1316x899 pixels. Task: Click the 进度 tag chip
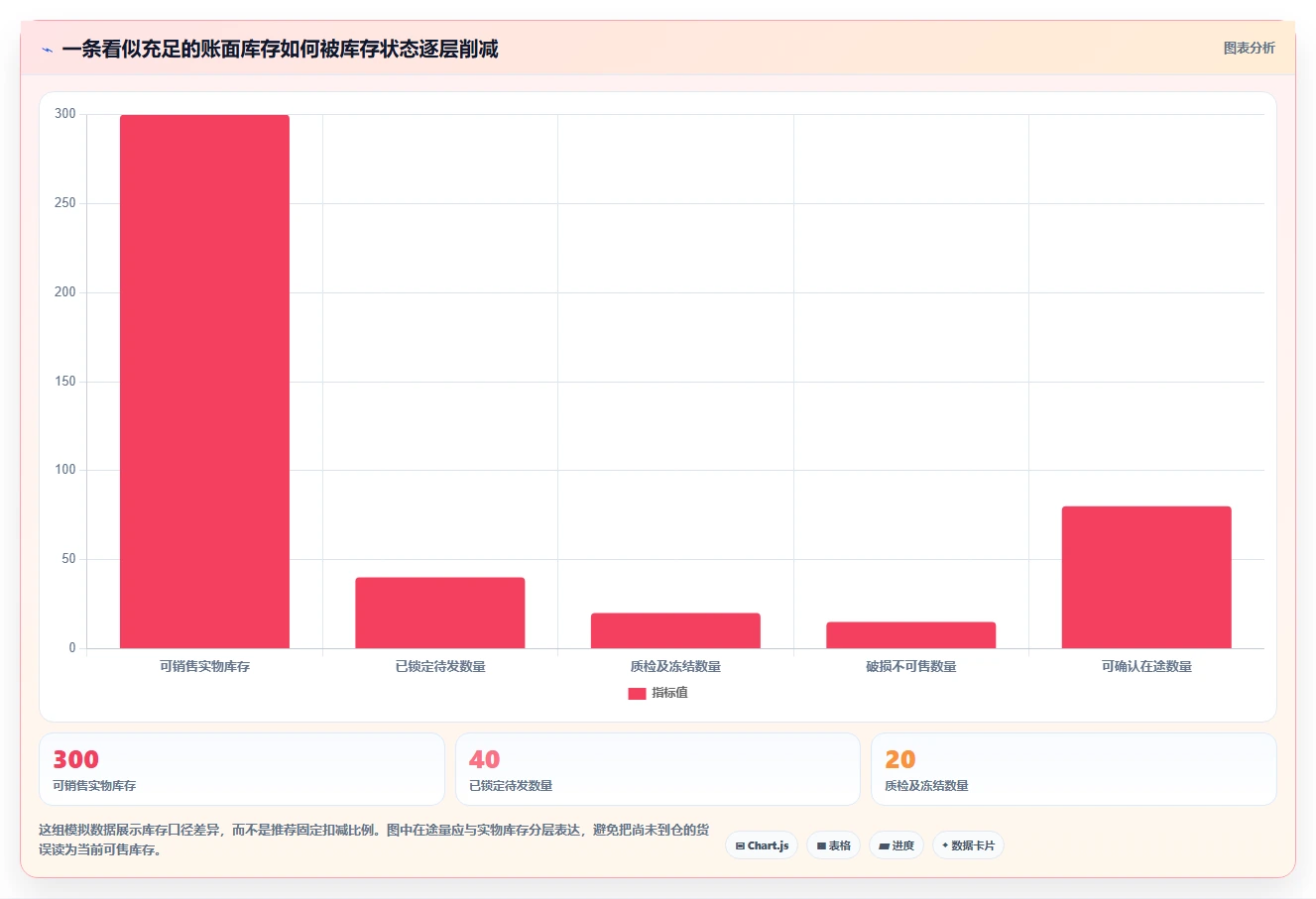click(x=897, y=845)
